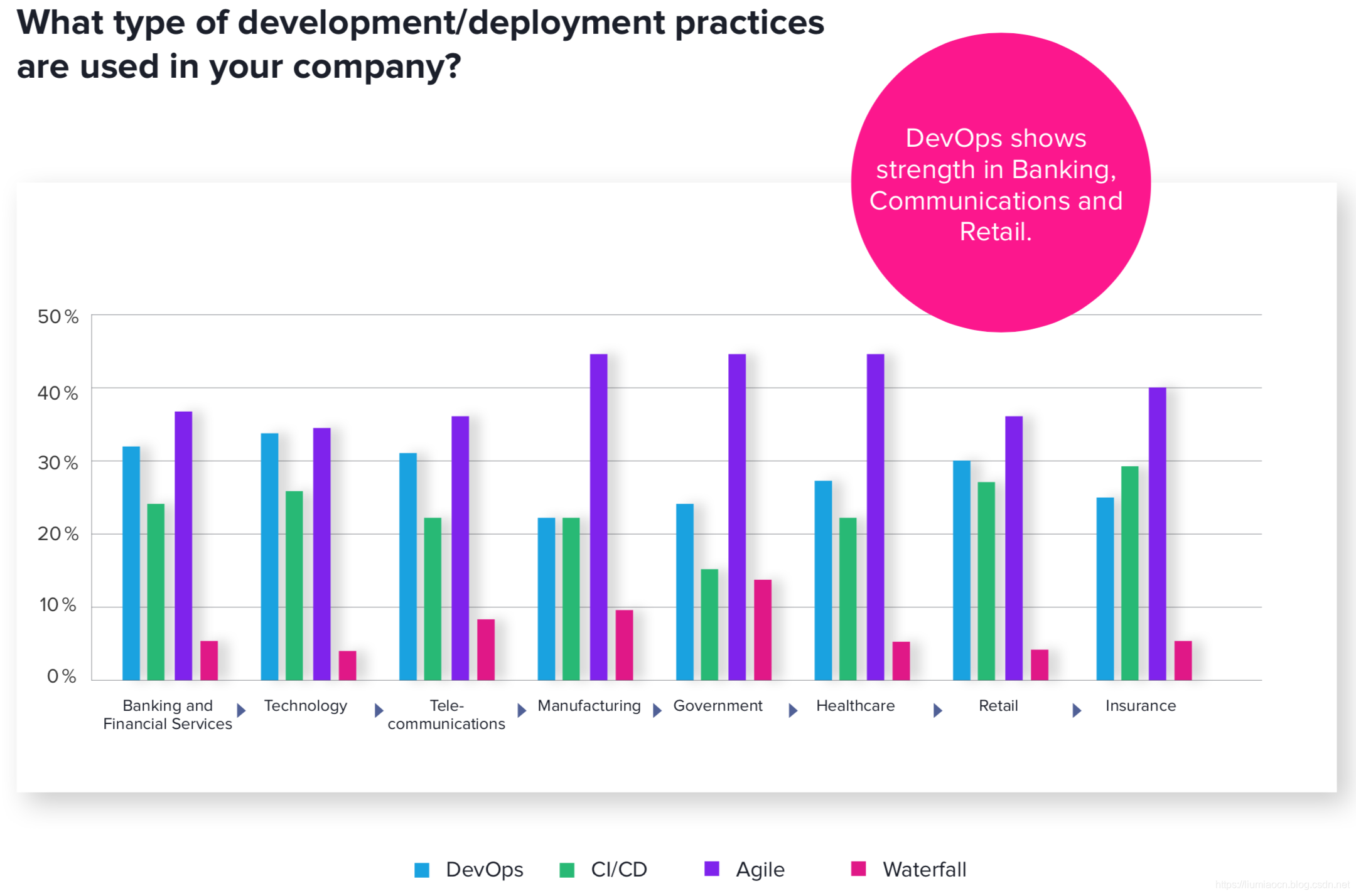Click the DevOps legend text
1356x896 pixels.
click(x=484, y=870)
